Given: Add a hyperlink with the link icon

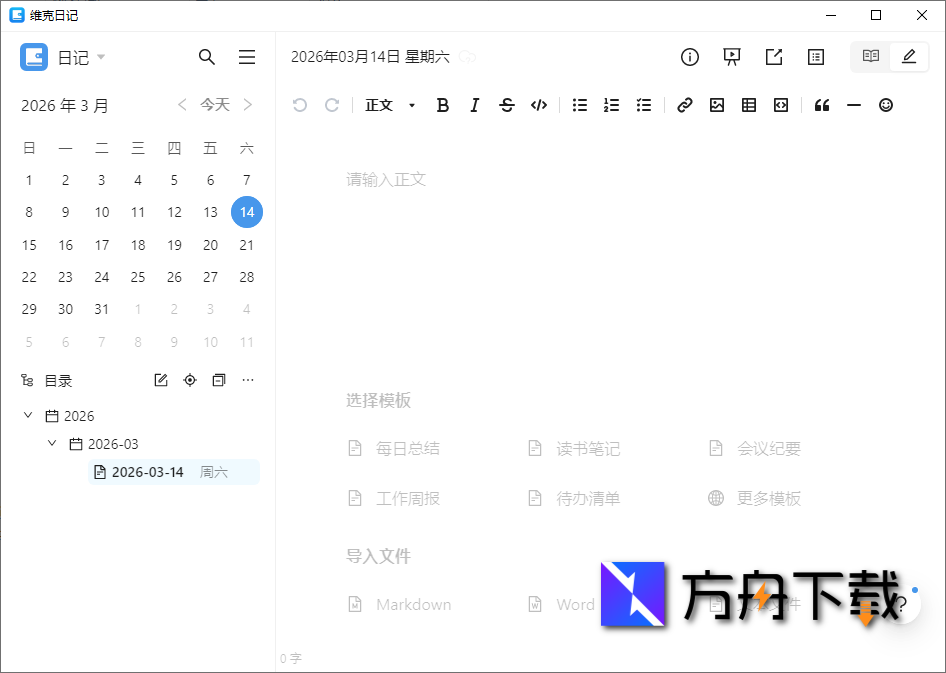Looking at the screenshot, I should tap(684, 105).
